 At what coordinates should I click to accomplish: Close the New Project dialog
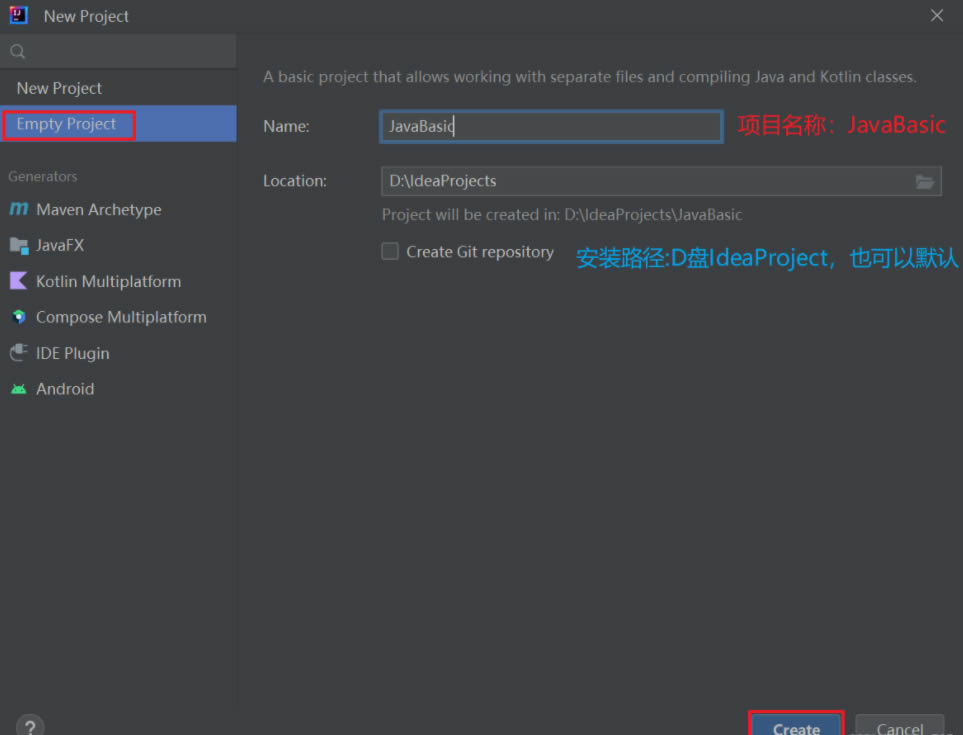[x=937, y=15]
